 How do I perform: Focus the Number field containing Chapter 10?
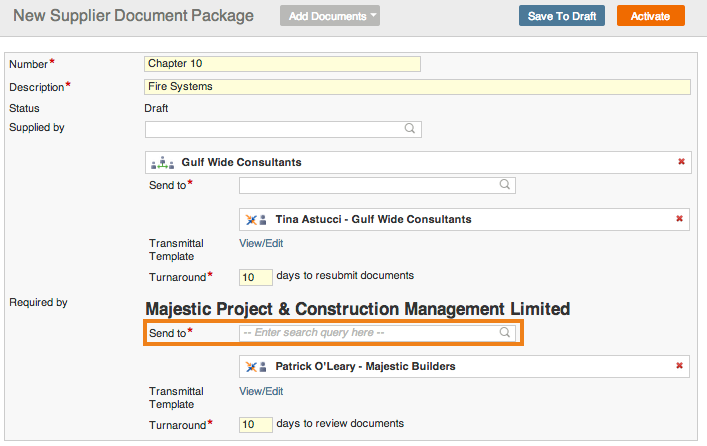(282, 64)
